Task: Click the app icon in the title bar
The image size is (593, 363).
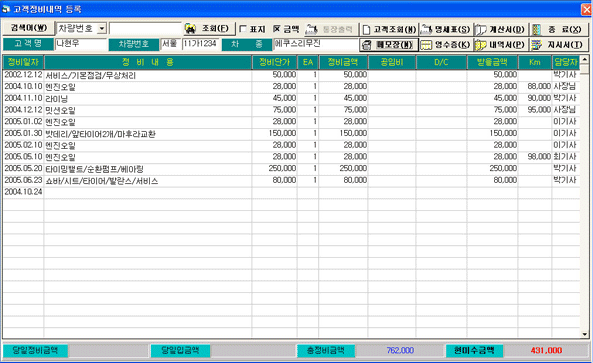Action: tap(6, 9)
